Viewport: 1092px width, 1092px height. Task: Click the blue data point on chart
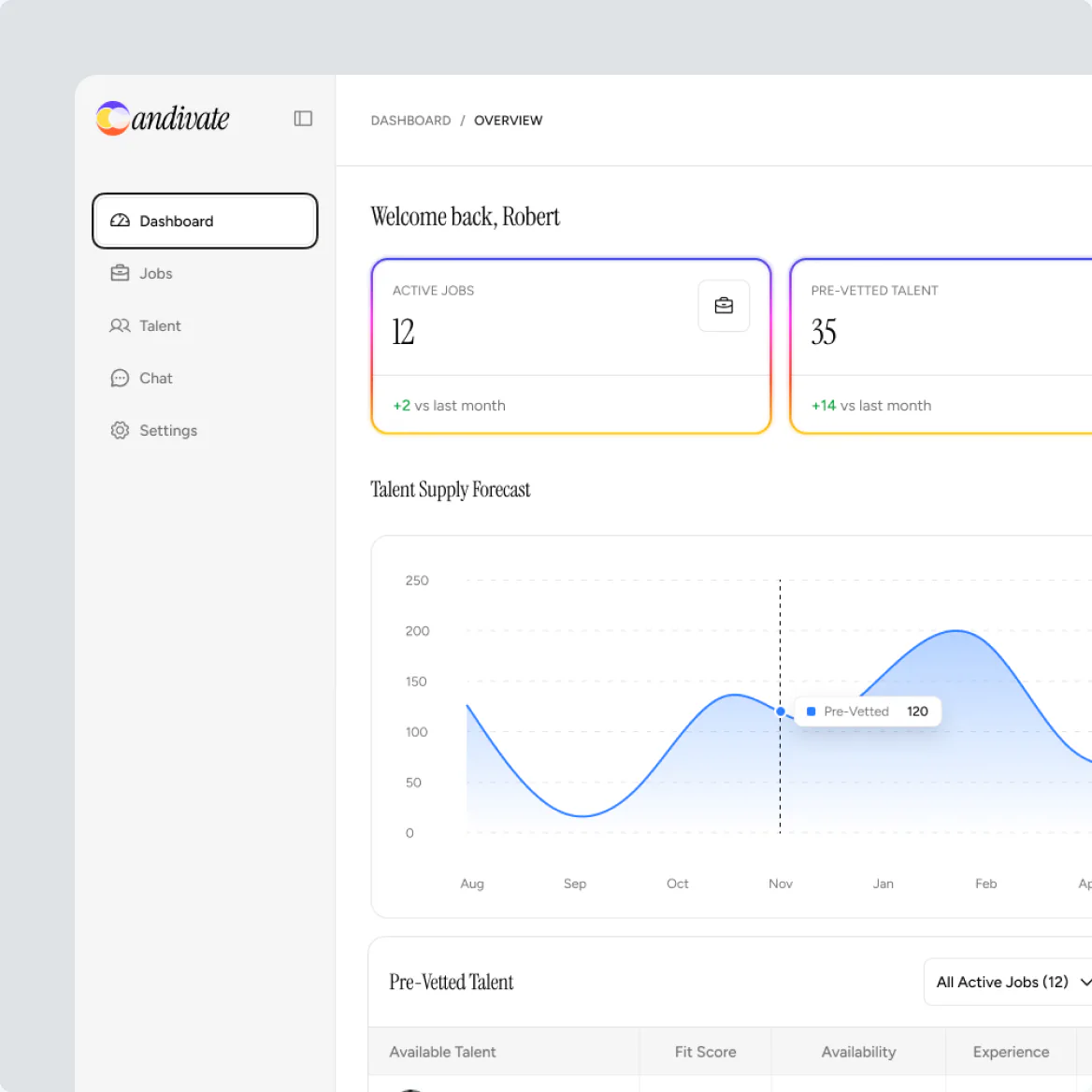click(x=780, y=711)
